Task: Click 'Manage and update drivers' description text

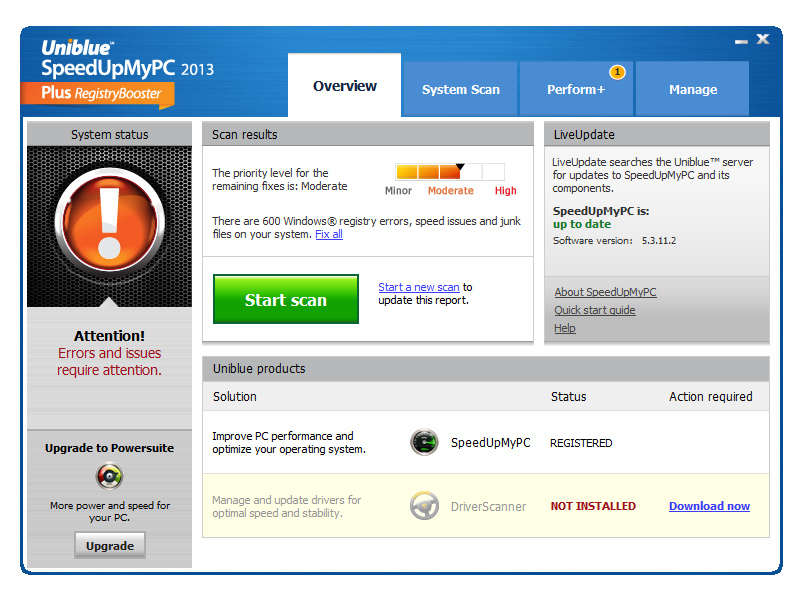Action: tap(286, 507)
